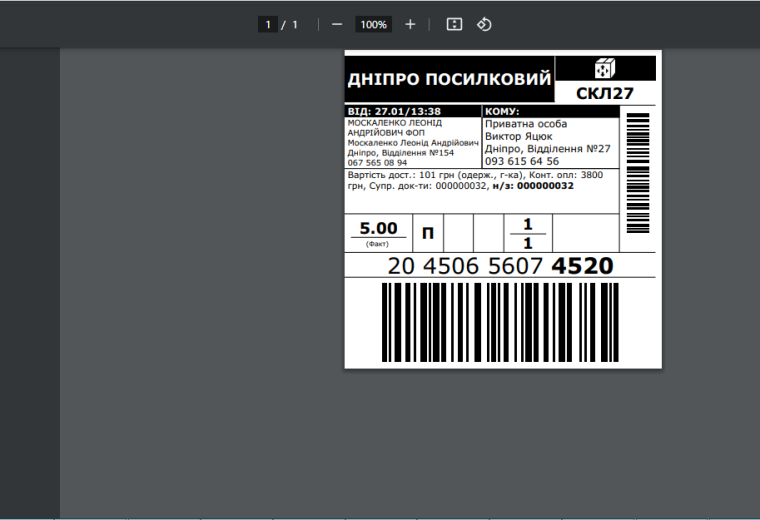
Task: Click the zoom in plus button
Action: point(410,24)
